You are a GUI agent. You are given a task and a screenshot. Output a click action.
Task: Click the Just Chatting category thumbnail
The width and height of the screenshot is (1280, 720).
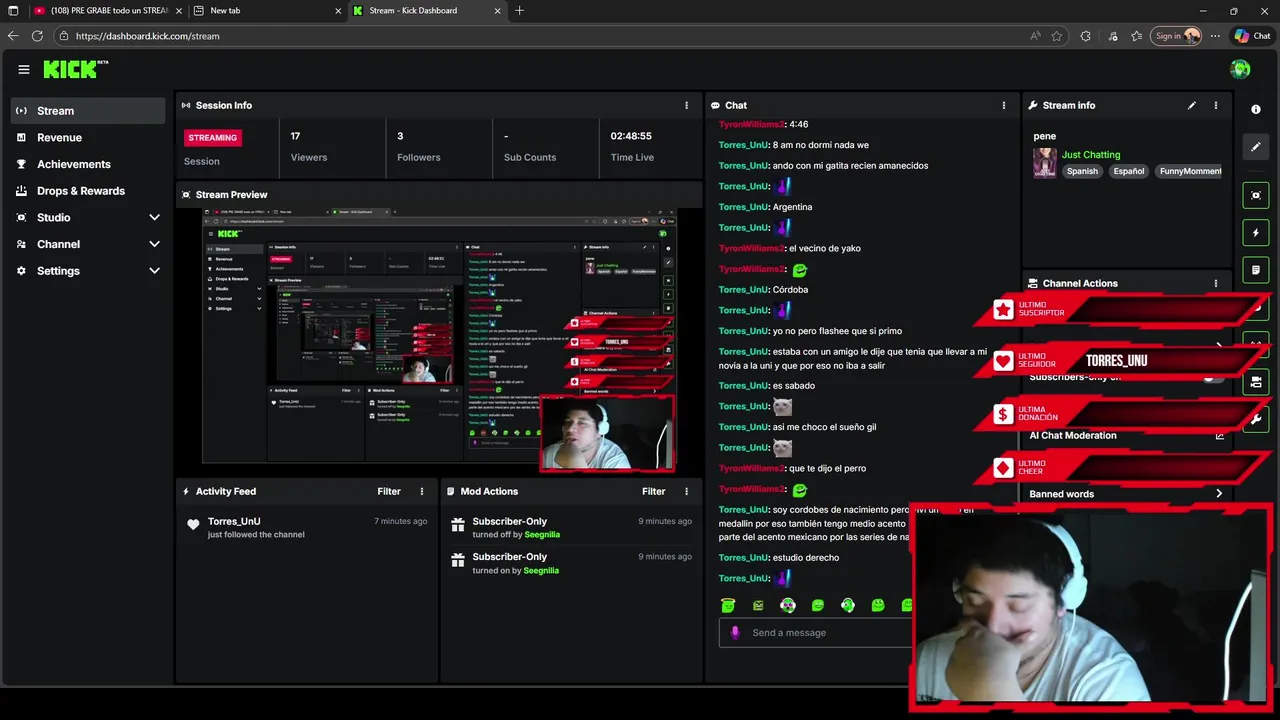[1045, 163]
